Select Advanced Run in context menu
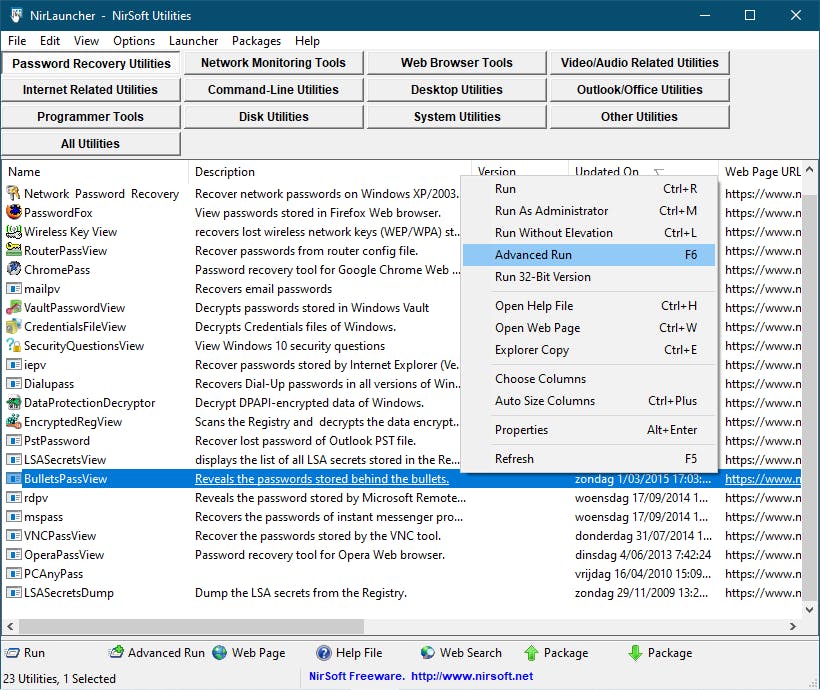 (589, 255)
